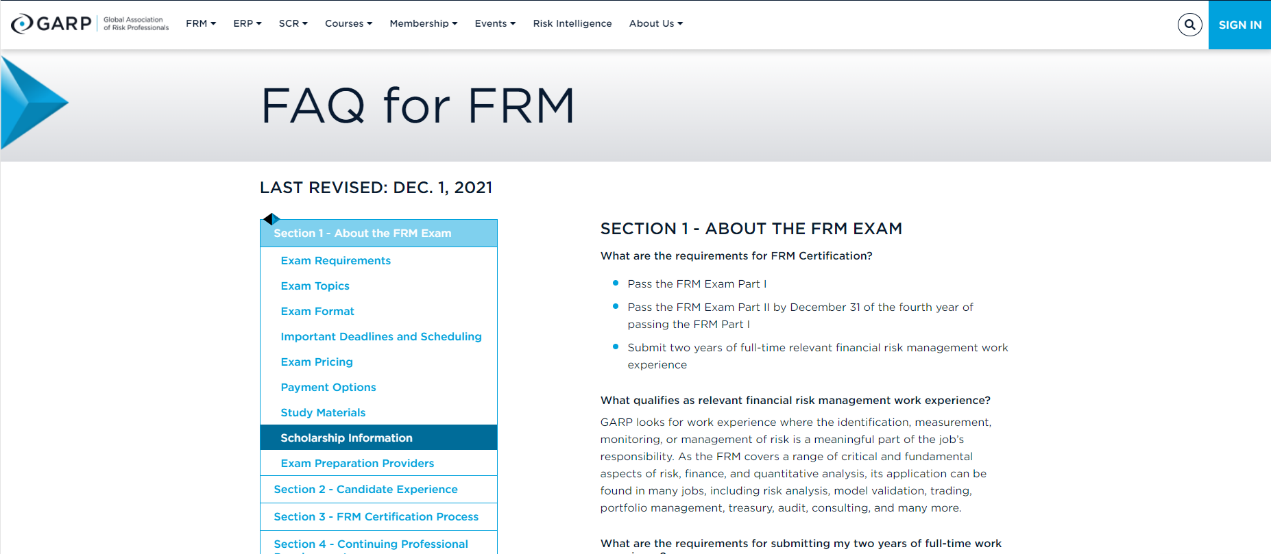
Task: Expand Section 2 - Candidate Experience
Action: 366,490
